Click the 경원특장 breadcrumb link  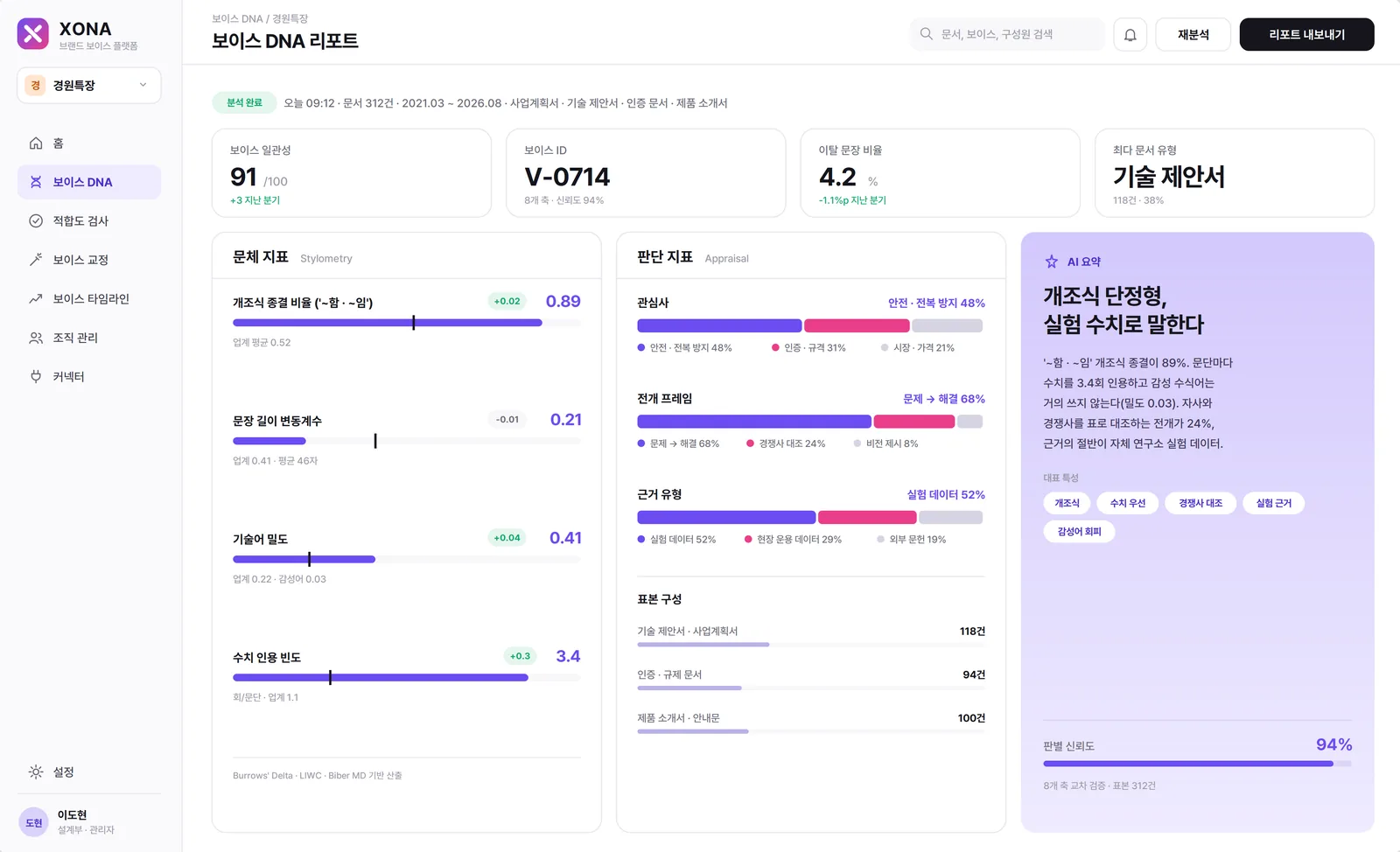click(x=290, y=18)
